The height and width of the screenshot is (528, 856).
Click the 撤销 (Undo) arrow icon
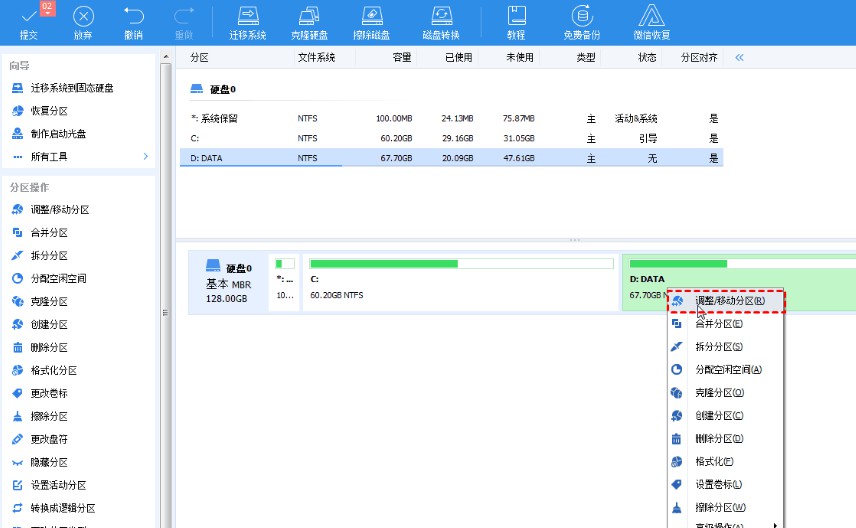coord(133,17)
